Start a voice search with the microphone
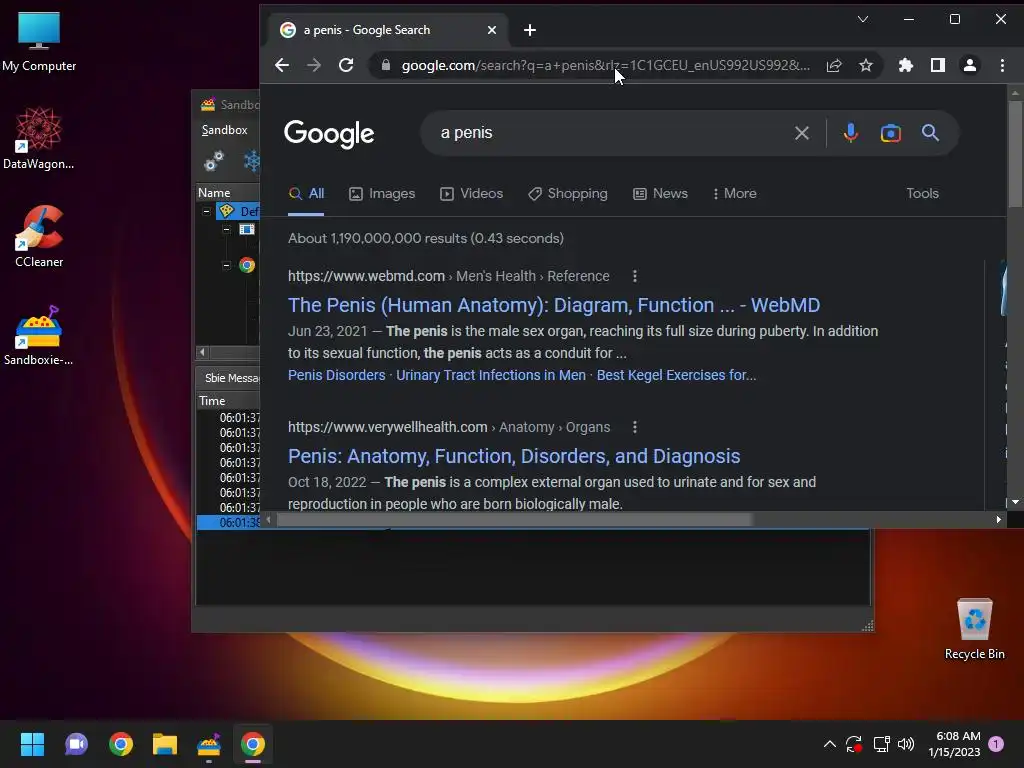The width and height of the screenshot is (1024, 768). point(850,133)
